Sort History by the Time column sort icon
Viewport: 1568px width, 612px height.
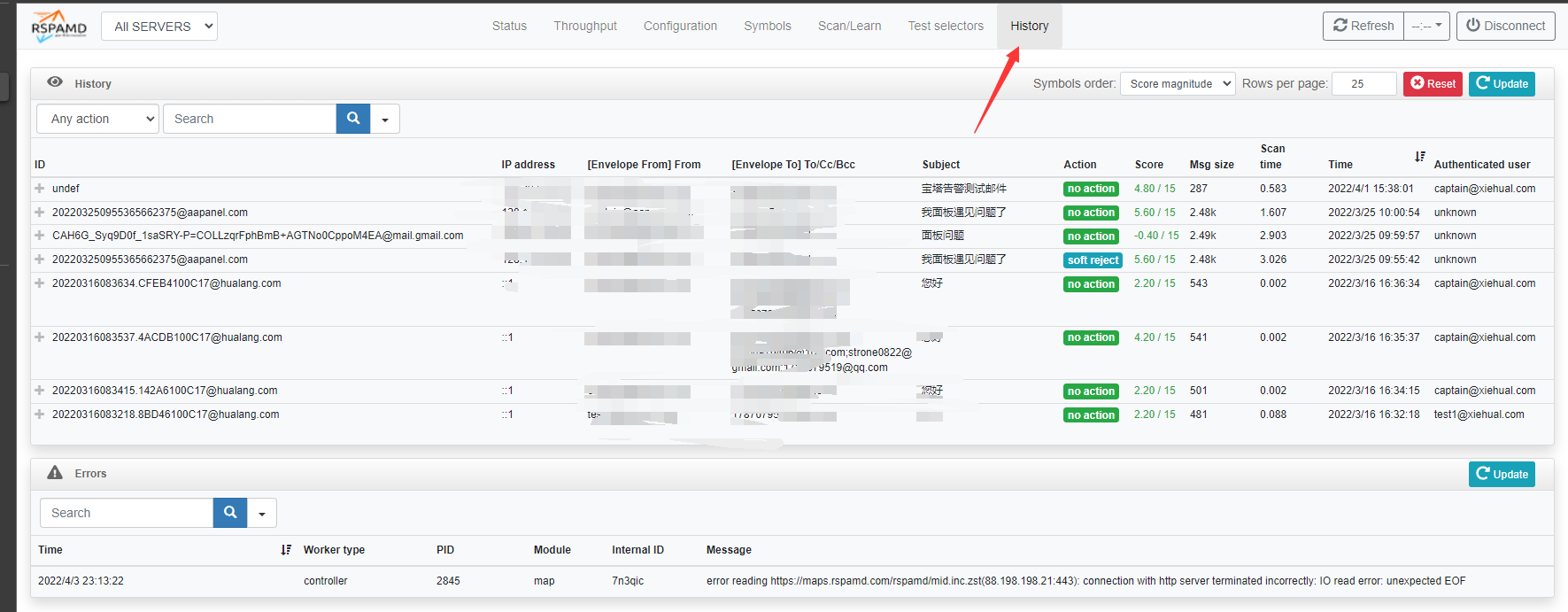tap(1419, 157)
